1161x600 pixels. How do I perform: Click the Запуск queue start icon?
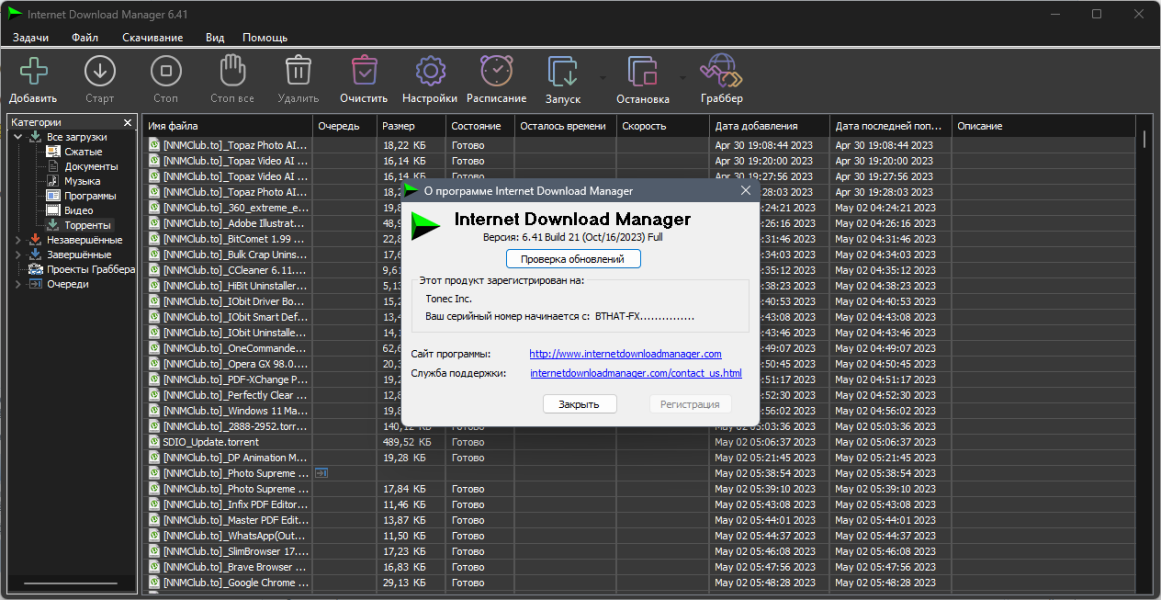click(x=563, y=72)
